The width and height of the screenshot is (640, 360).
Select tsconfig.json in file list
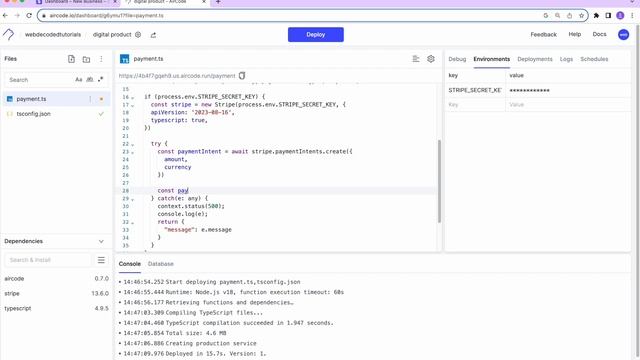pos(55,114)
